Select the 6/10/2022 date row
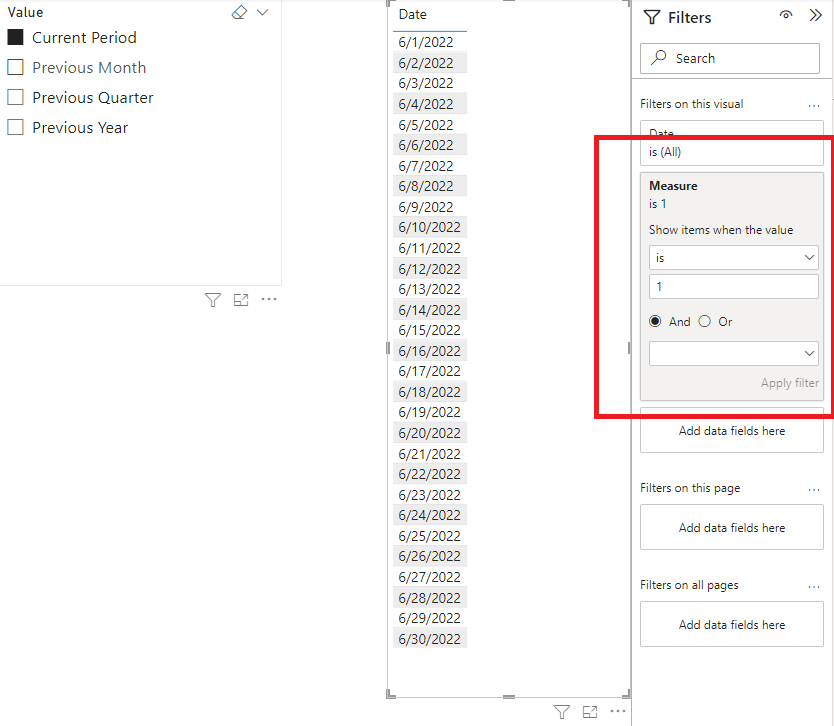This screenshot has height=726, width=834. [x=430, y=227]
